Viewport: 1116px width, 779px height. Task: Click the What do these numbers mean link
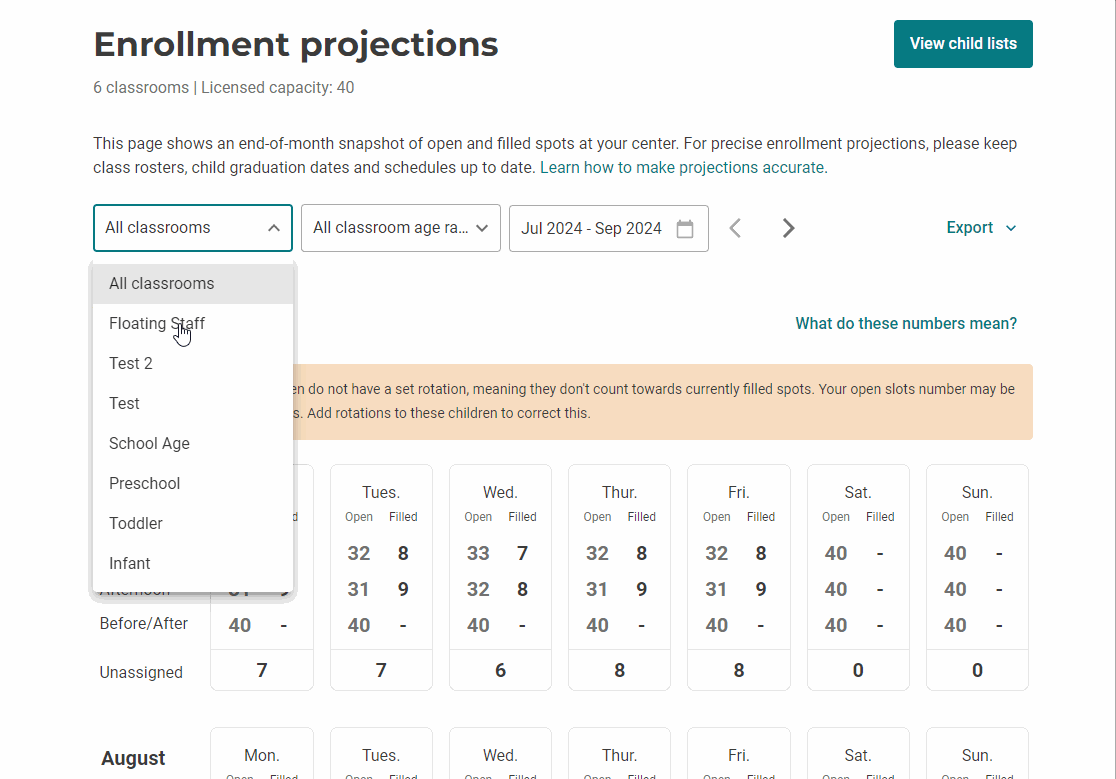click(906, 323)
